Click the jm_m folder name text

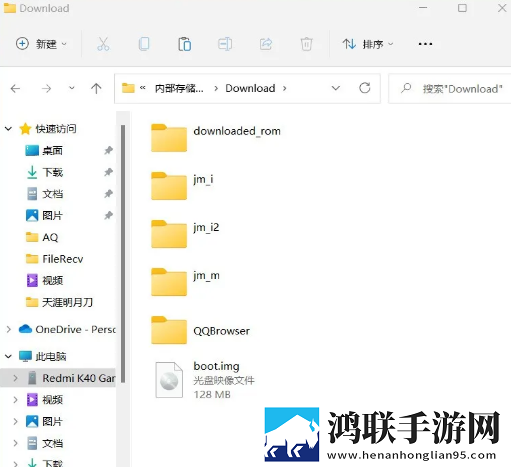206,276
